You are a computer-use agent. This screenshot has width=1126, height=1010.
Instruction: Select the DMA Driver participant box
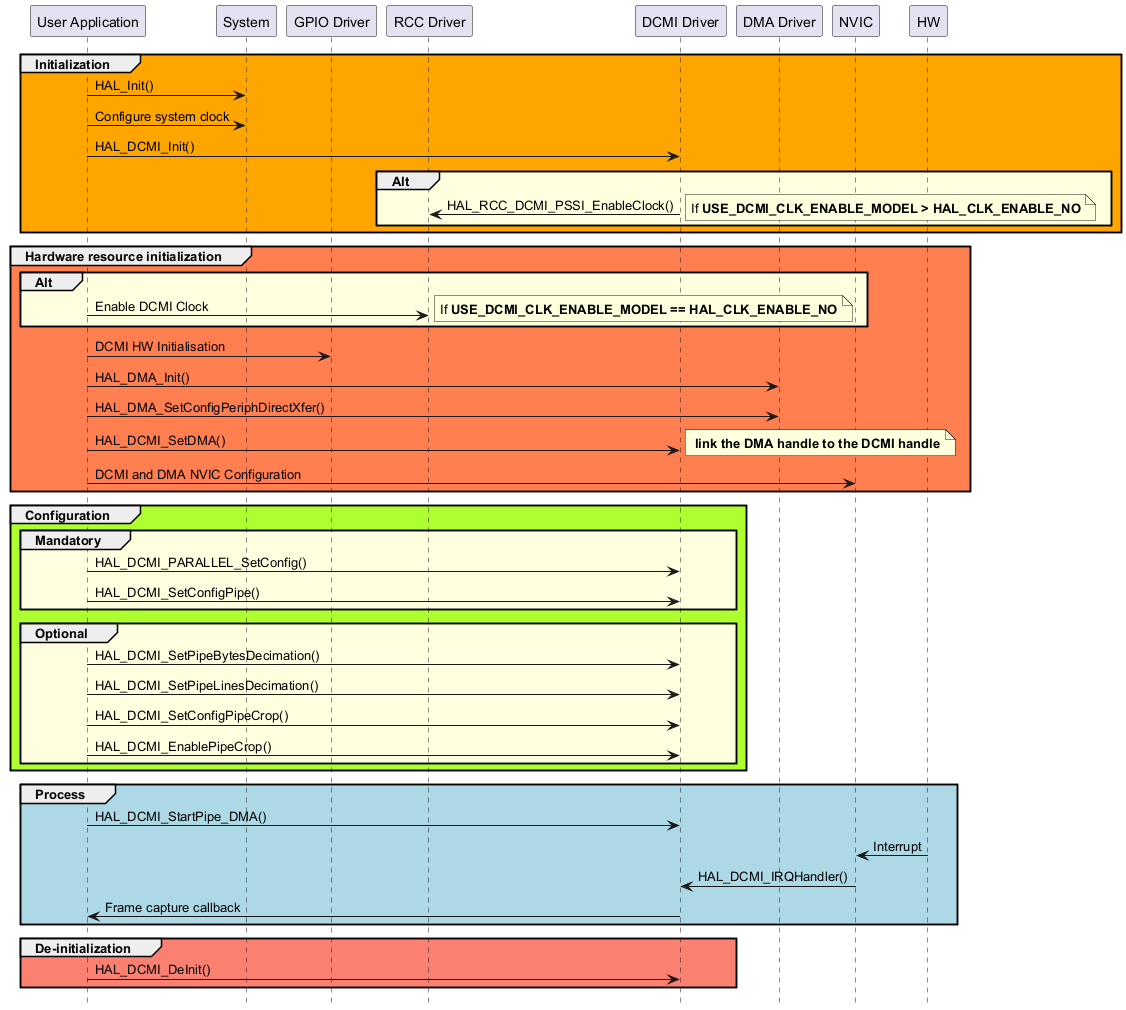(779, 22)
